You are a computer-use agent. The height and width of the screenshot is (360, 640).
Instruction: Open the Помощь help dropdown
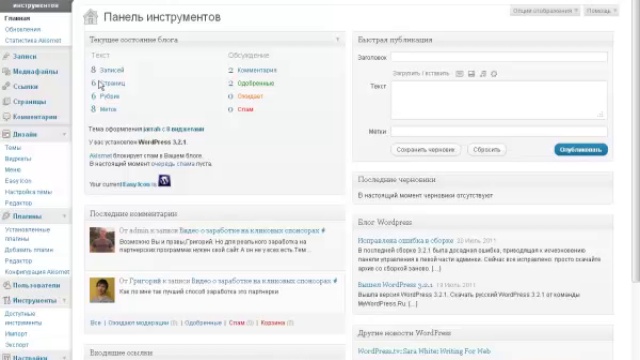tap(601, 11)
